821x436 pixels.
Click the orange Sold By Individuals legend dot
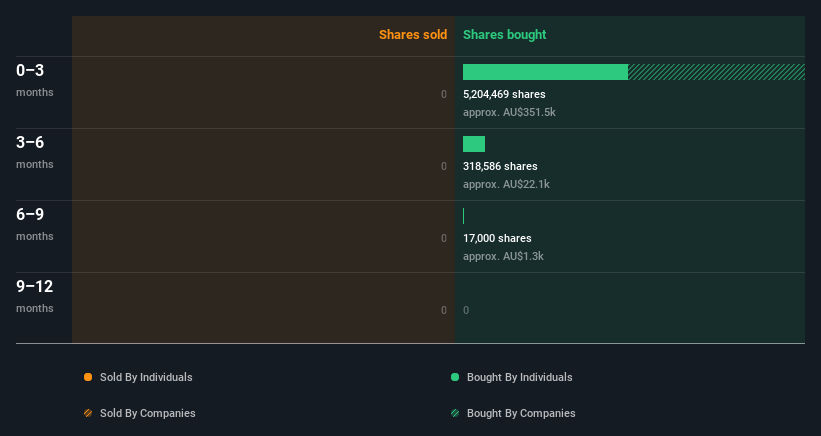pos(88,377)
